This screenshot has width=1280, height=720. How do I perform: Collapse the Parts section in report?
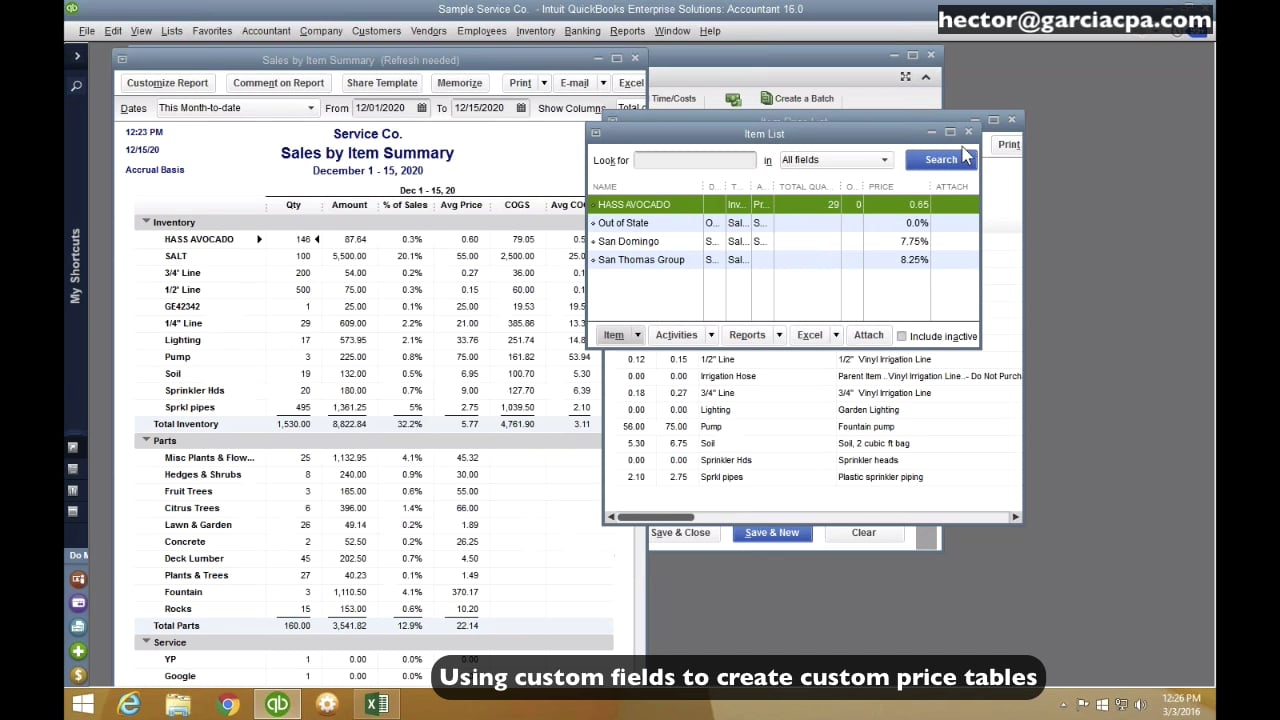click(x=146, y=440)
